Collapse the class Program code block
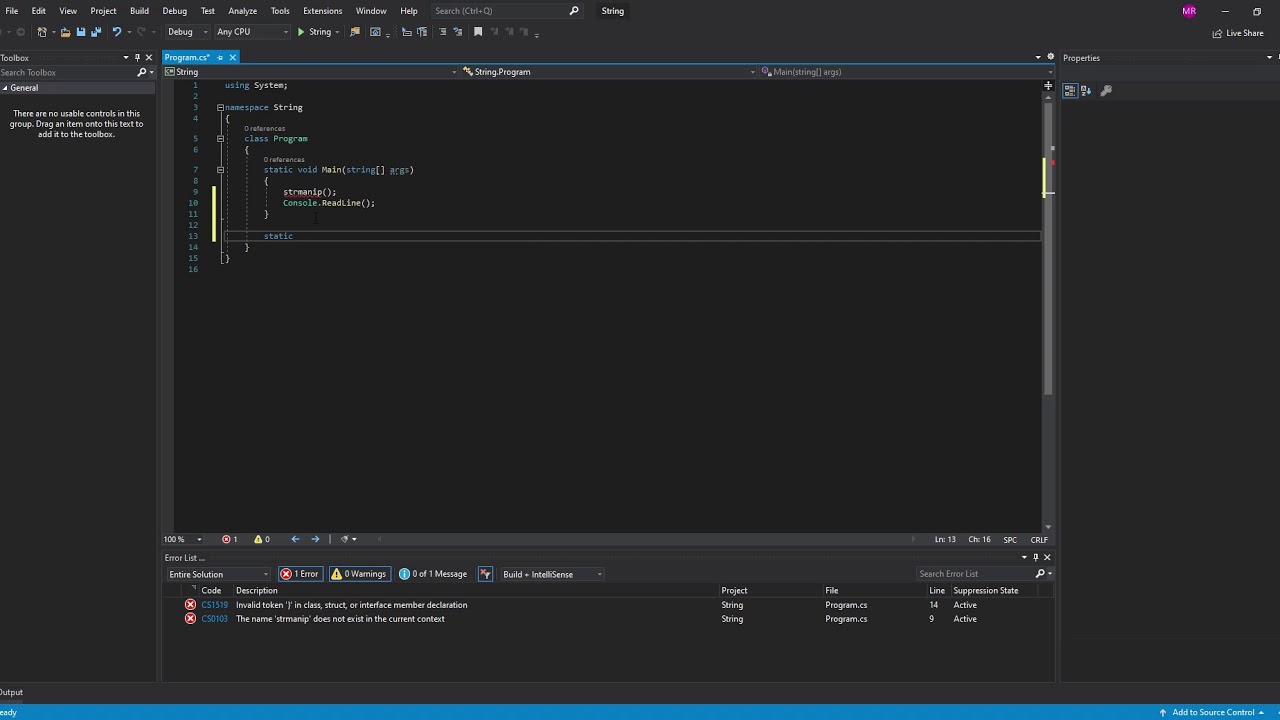The height and width of the screenshot is (720, 1280). tap(220, 139)
